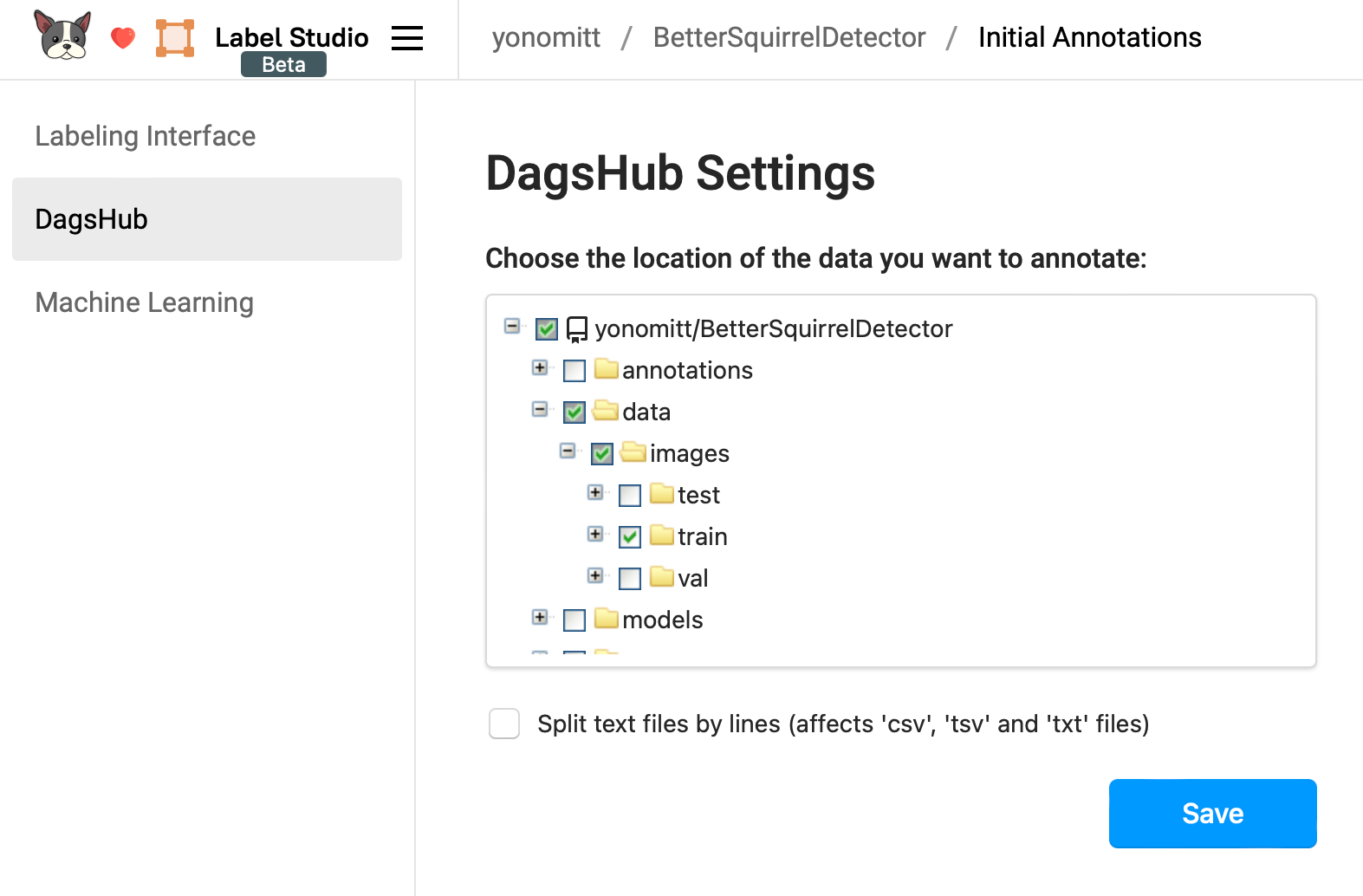
Task: Click the Split text files by lines label
Action: click(x=843, y=724)
